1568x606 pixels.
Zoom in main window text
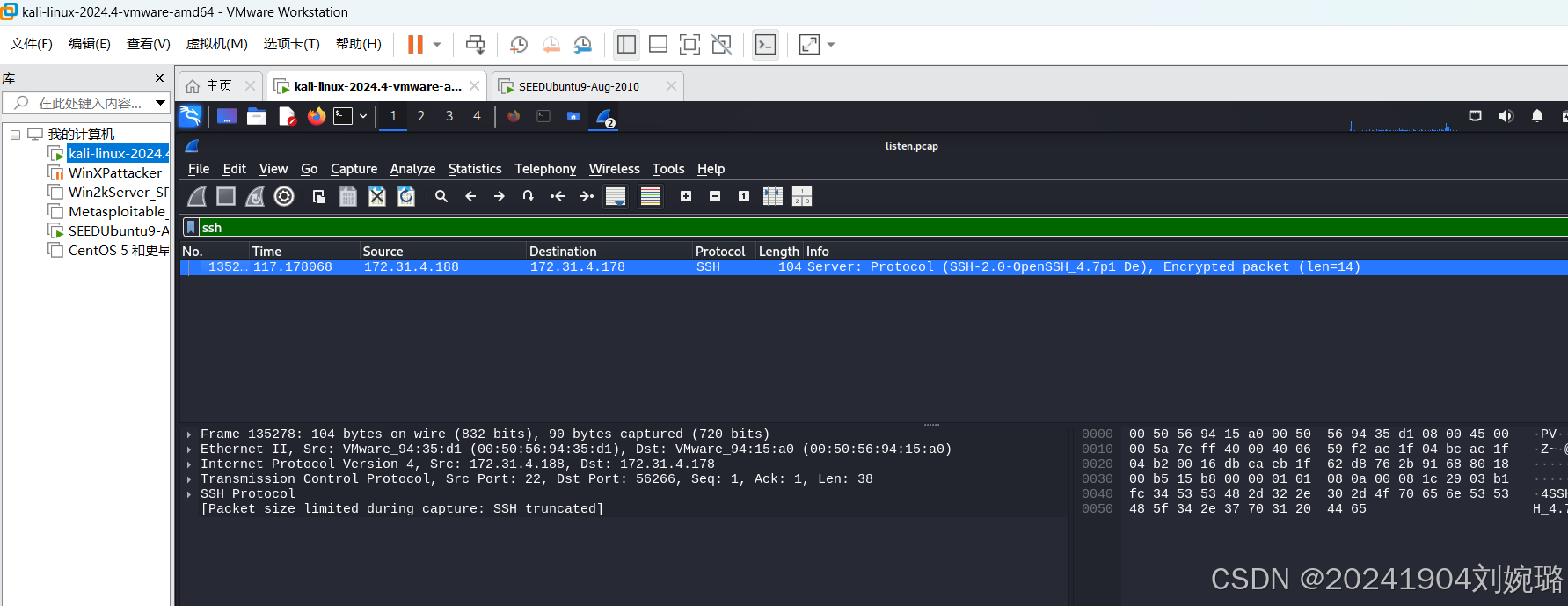click(686, 196)
